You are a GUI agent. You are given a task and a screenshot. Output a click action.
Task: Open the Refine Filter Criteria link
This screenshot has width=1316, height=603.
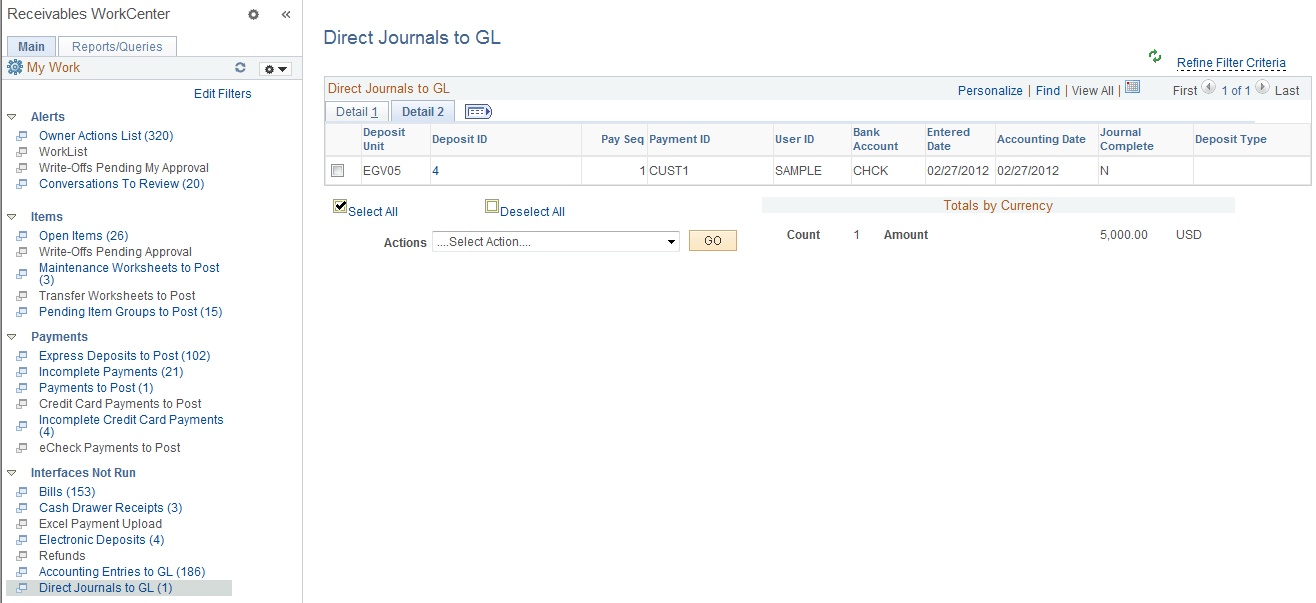1231,62
